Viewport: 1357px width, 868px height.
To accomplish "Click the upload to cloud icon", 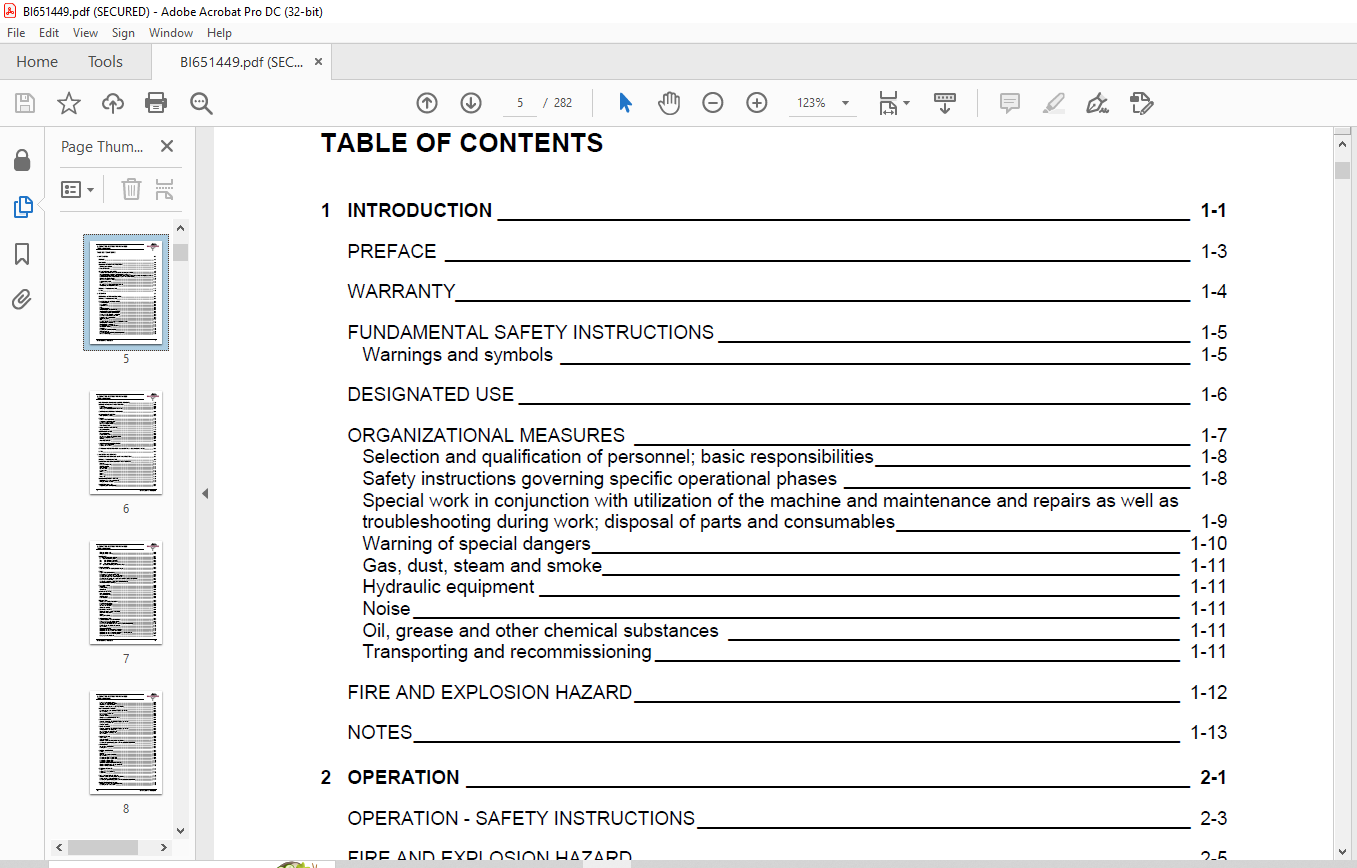I will point(113,103).
